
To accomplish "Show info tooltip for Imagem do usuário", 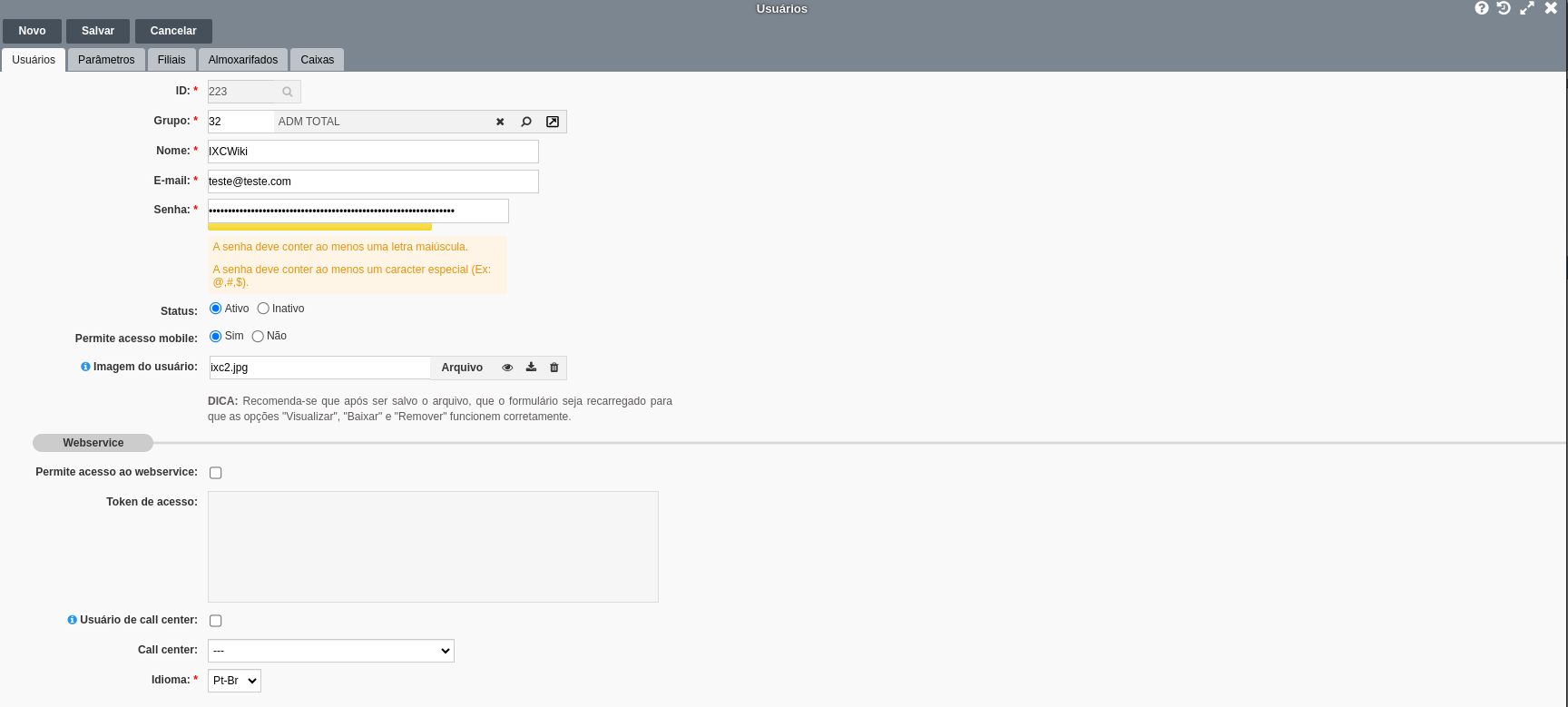I will (x=85, y=367).
